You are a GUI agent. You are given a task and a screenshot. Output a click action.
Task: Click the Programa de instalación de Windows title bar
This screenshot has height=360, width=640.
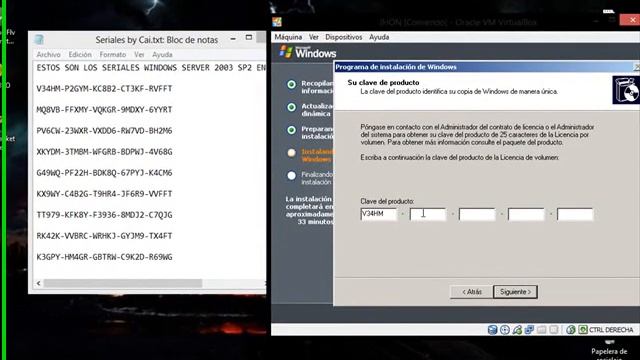[487, 67]
